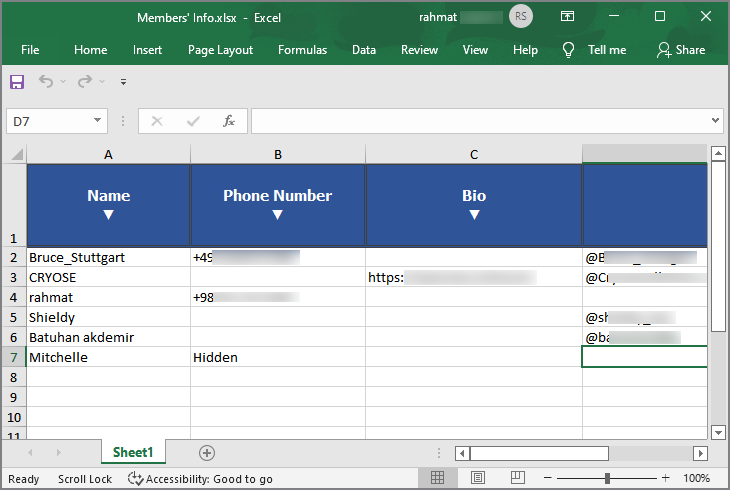730x490 pixels.
Task: Switch to Page Break Preview
Action: (517, 477)
